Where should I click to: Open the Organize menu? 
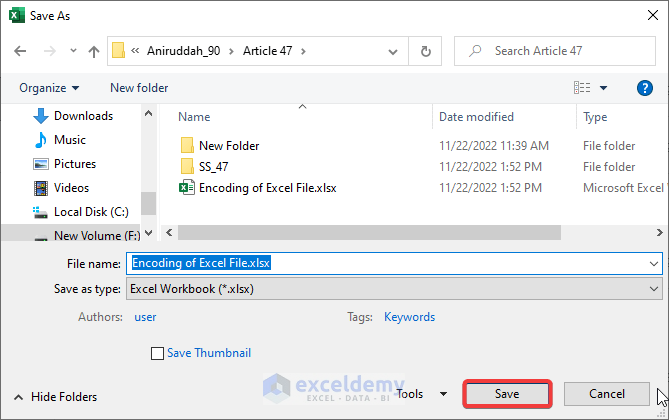point(49,88)
